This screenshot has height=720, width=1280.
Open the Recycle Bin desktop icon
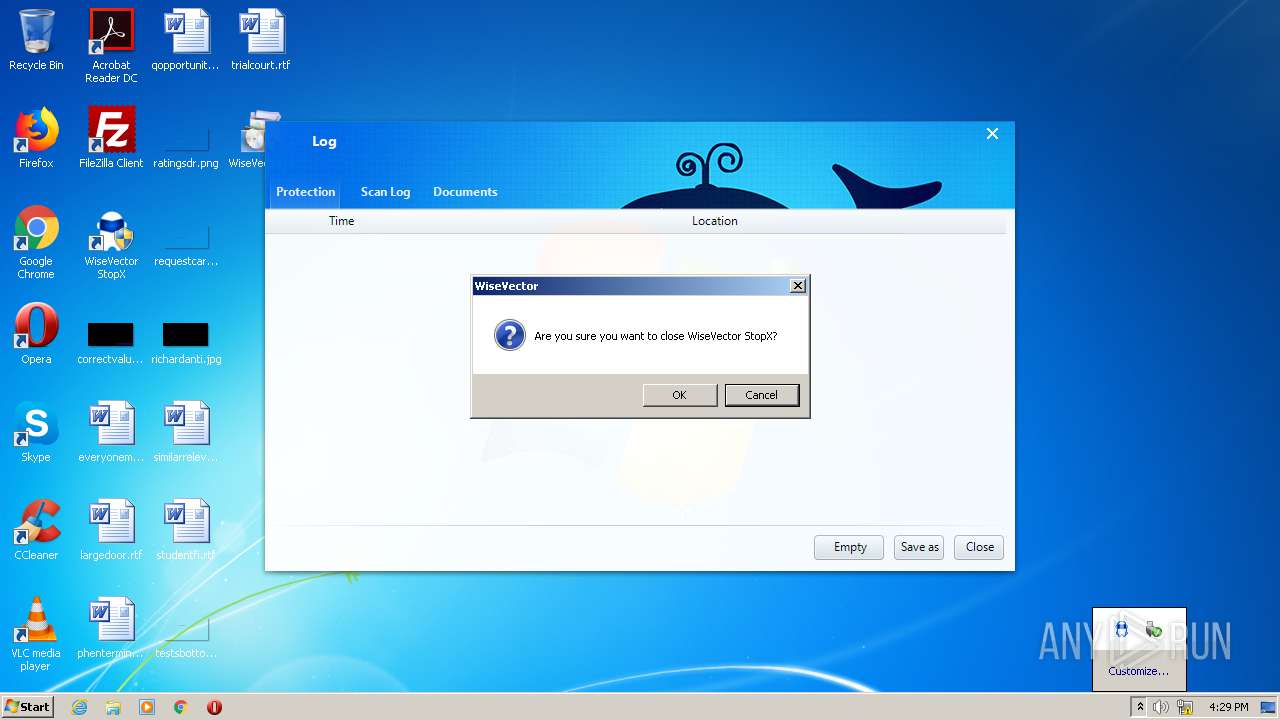coord(36,40)
